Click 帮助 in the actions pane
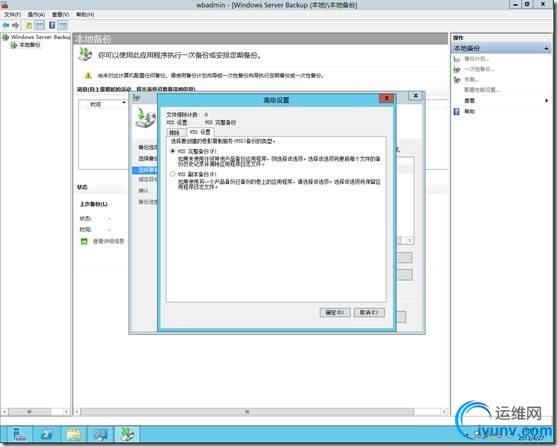 pyautogui.click(x=469, y=111)
